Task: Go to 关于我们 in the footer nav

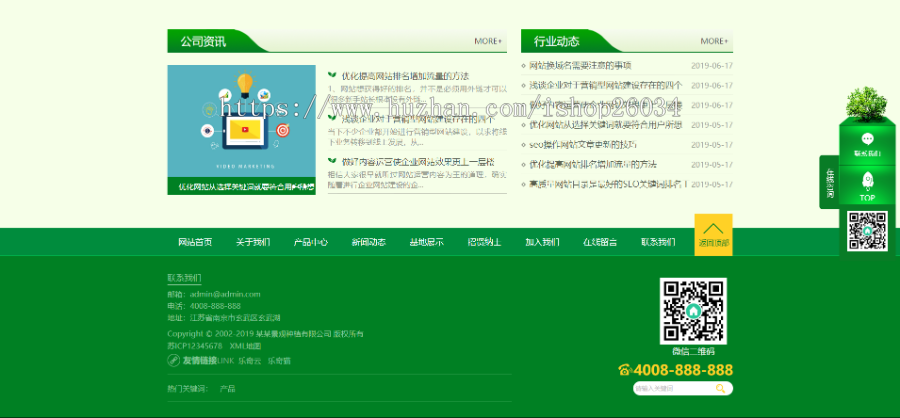Action: click(253, 242)
